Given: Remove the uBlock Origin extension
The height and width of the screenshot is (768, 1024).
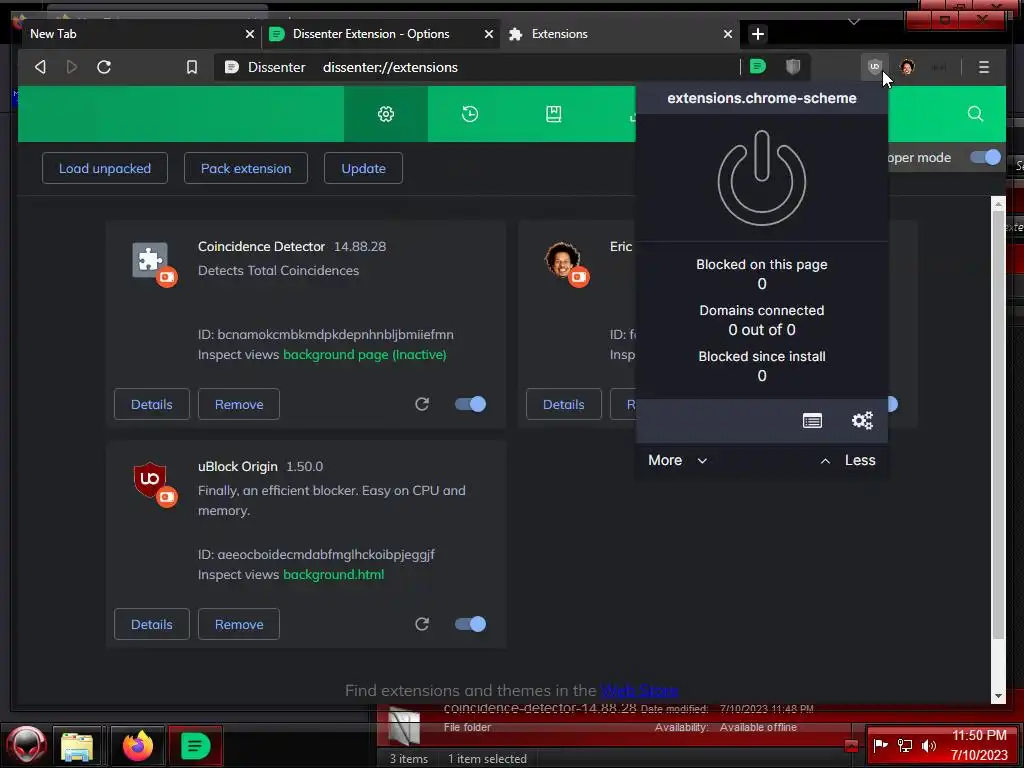Looking at the screenshot, I should tap(239, 624).
